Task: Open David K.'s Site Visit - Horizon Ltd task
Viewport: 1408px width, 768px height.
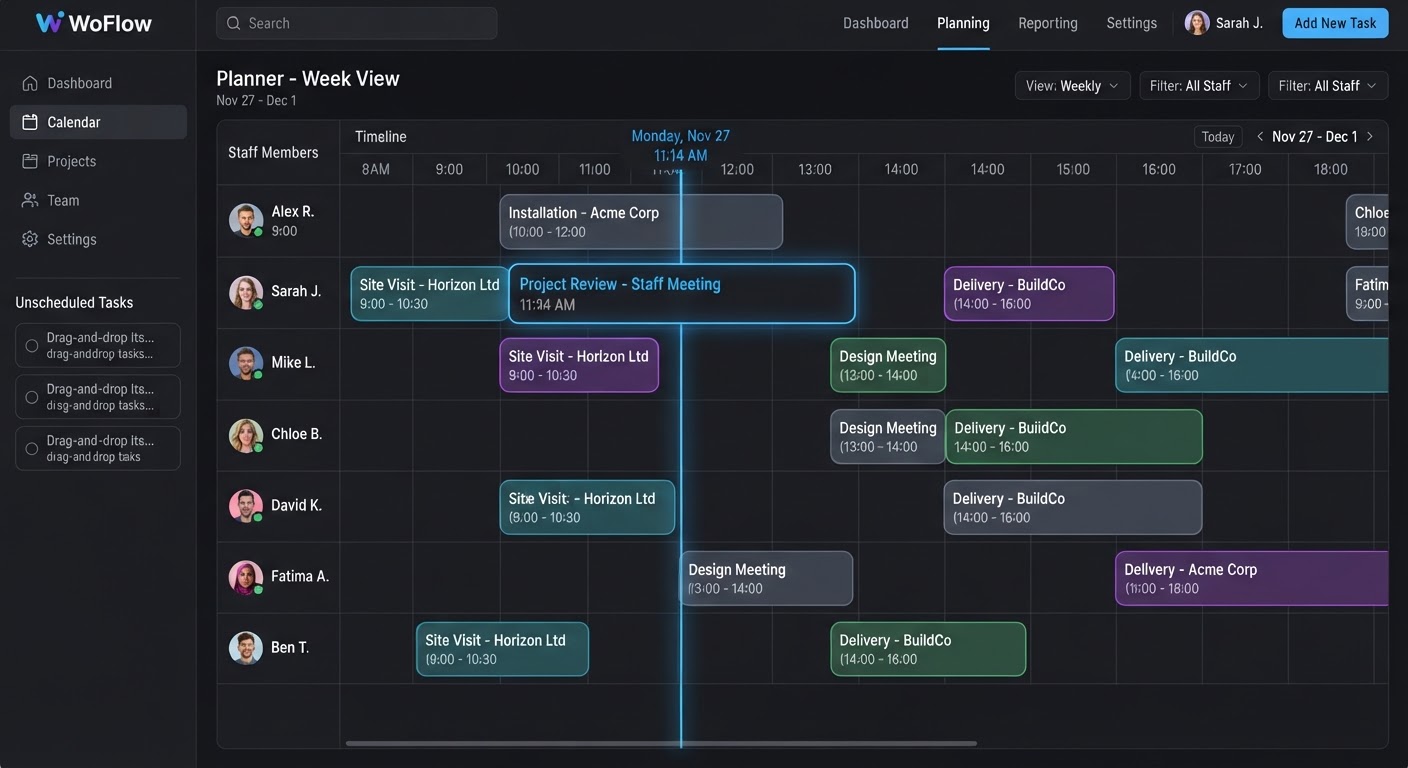Action: click(587, 508)
